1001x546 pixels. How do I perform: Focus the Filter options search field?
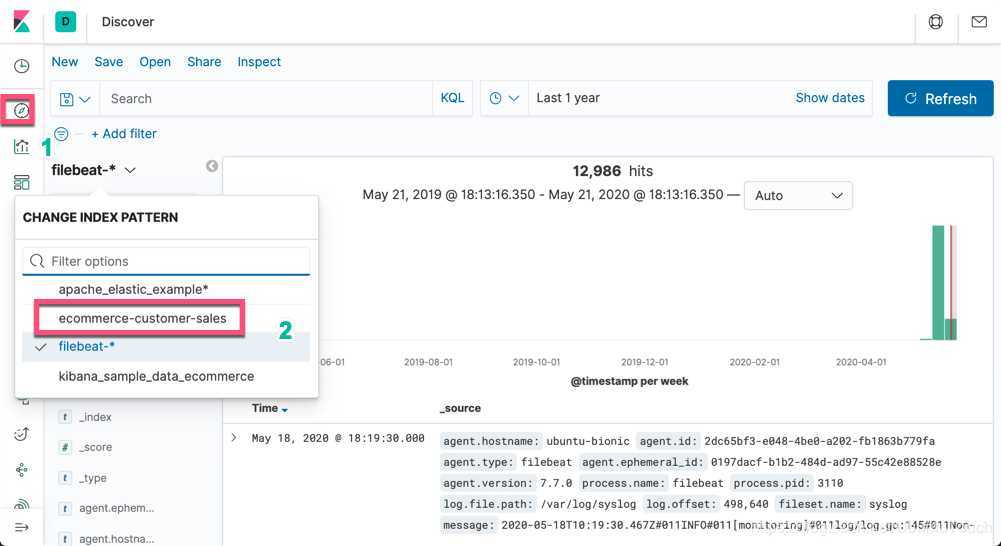pos(166,261)
